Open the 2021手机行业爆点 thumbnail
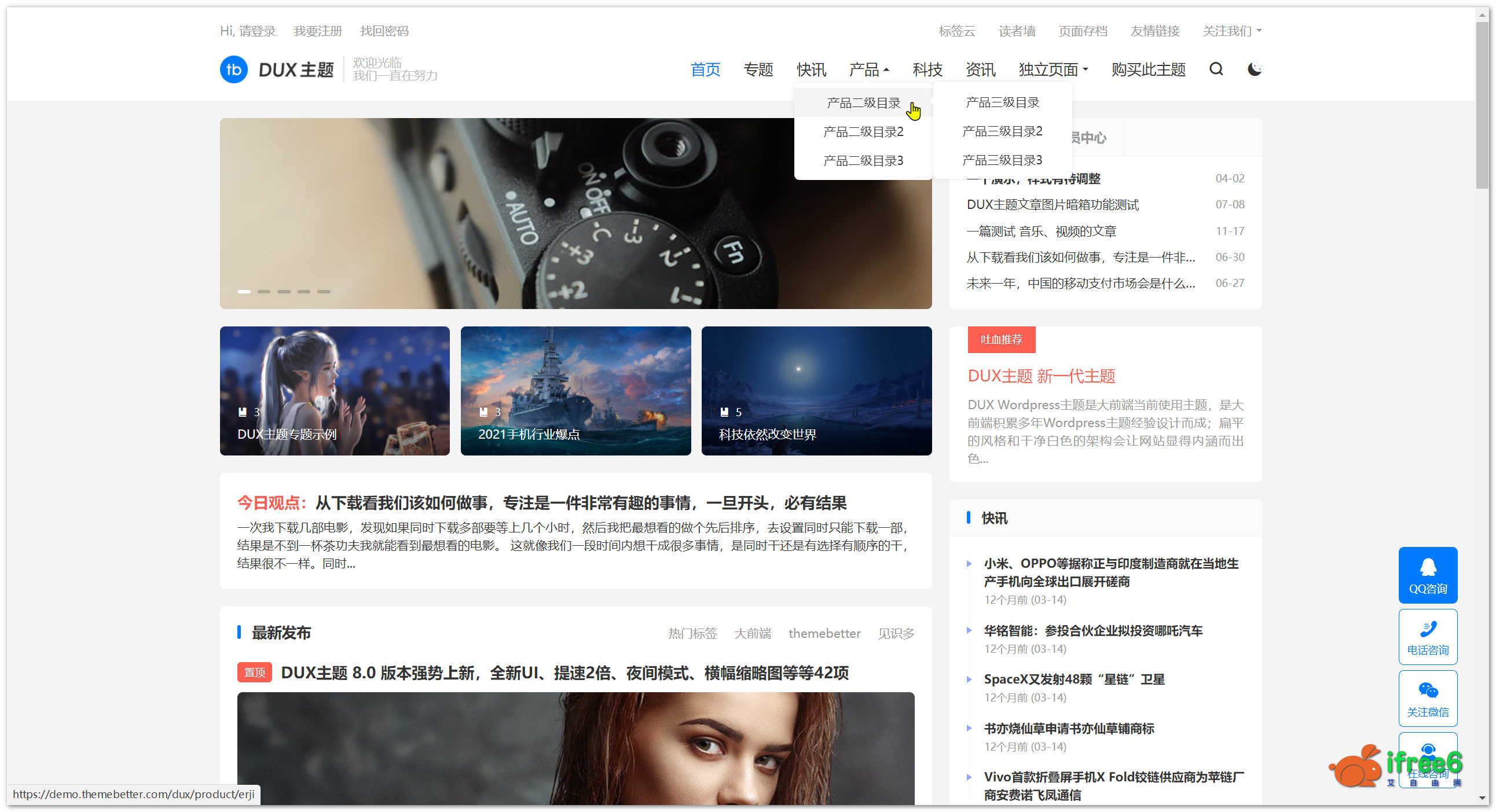The image size is (1496, 812). click(575, 391)
